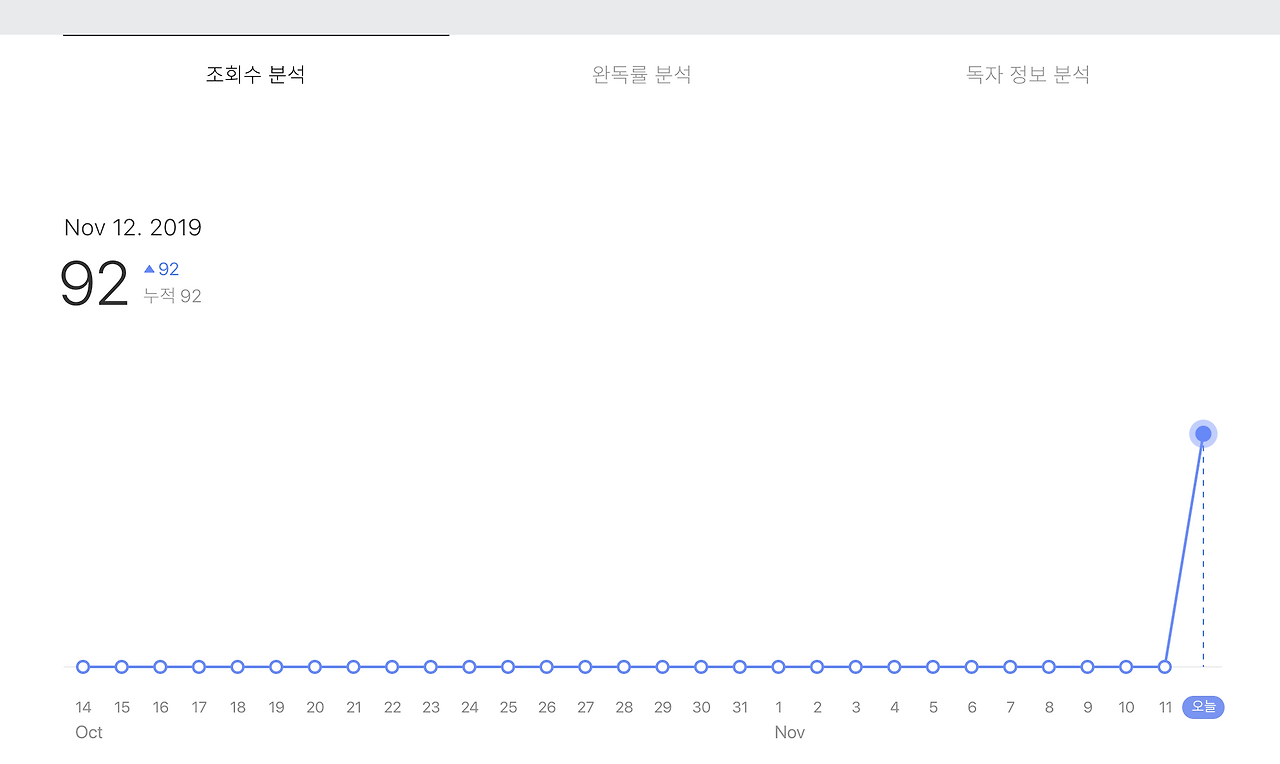Select the 조회수 분석 tab

point(255,74)
